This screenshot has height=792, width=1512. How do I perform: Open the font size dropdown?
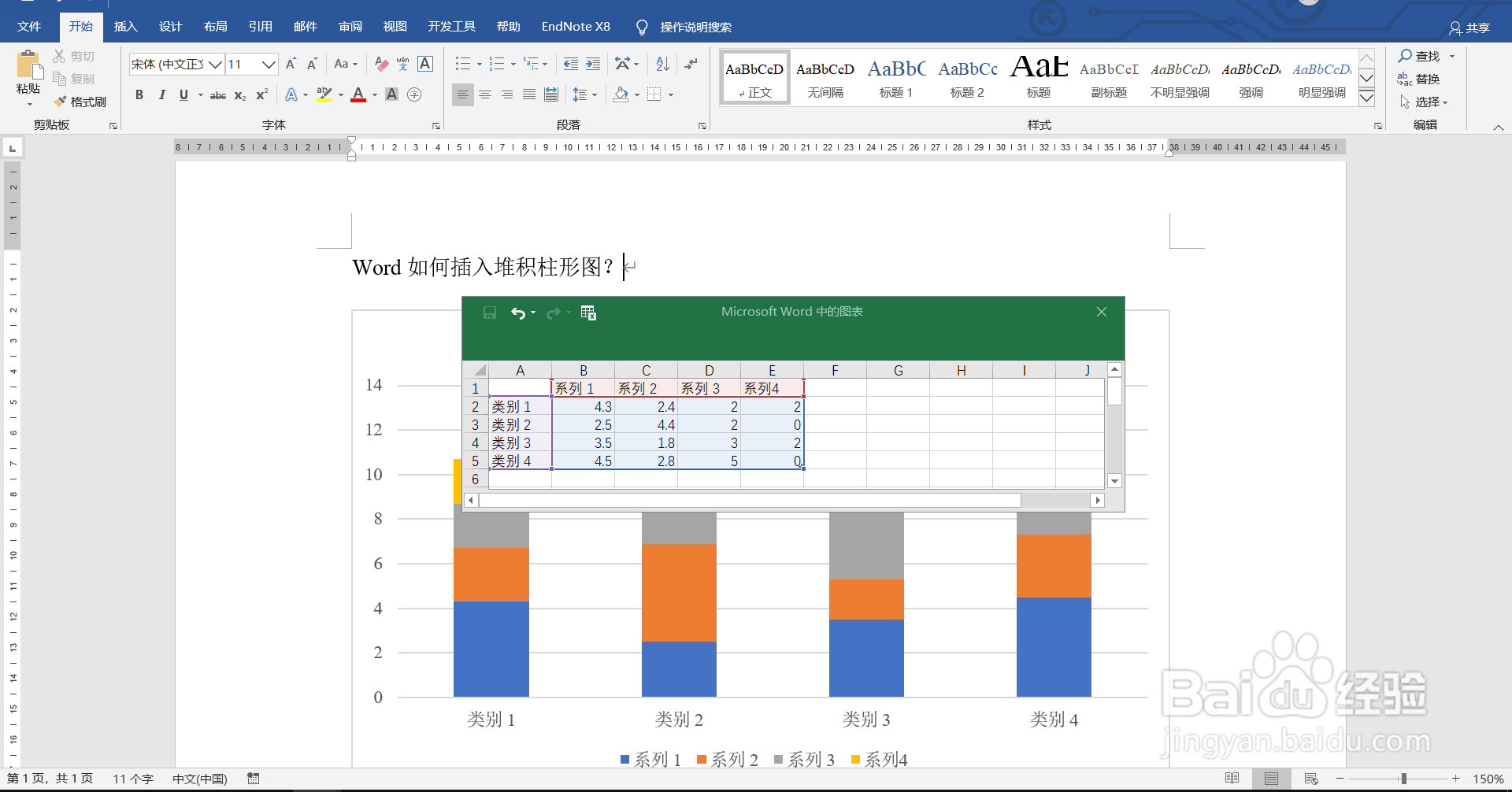[269, 64]
